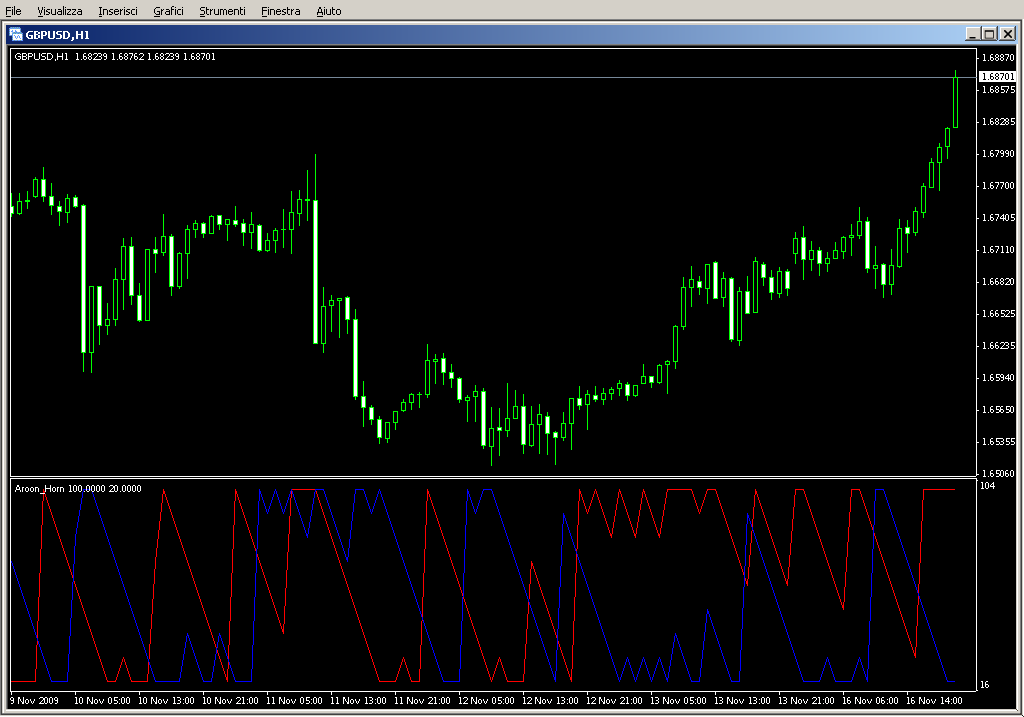Click the 1.66820 price scale value
This screenshot has width=1024, height=717.
coord(999,281)
